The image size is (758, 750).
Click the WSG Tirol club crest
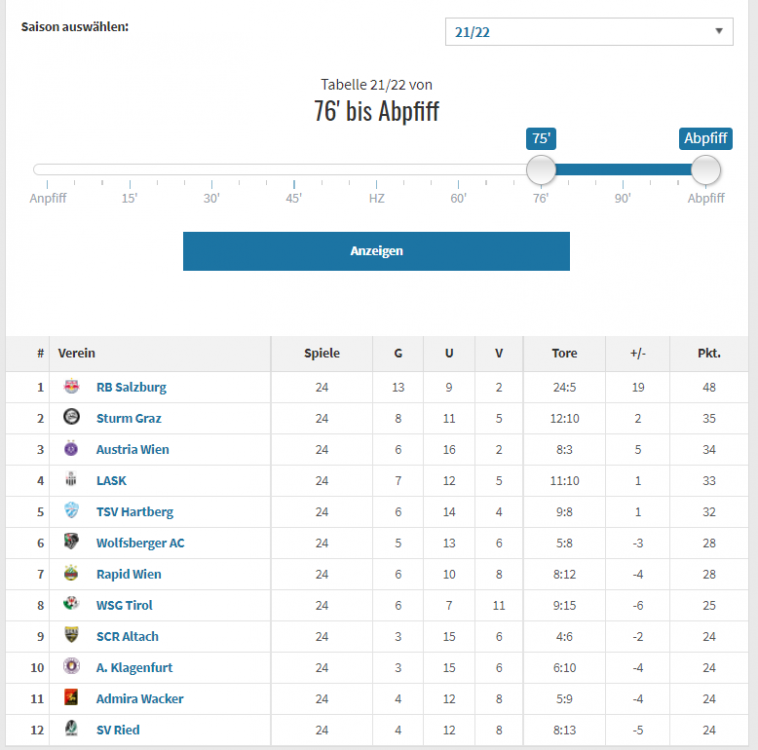coord(72,605)
